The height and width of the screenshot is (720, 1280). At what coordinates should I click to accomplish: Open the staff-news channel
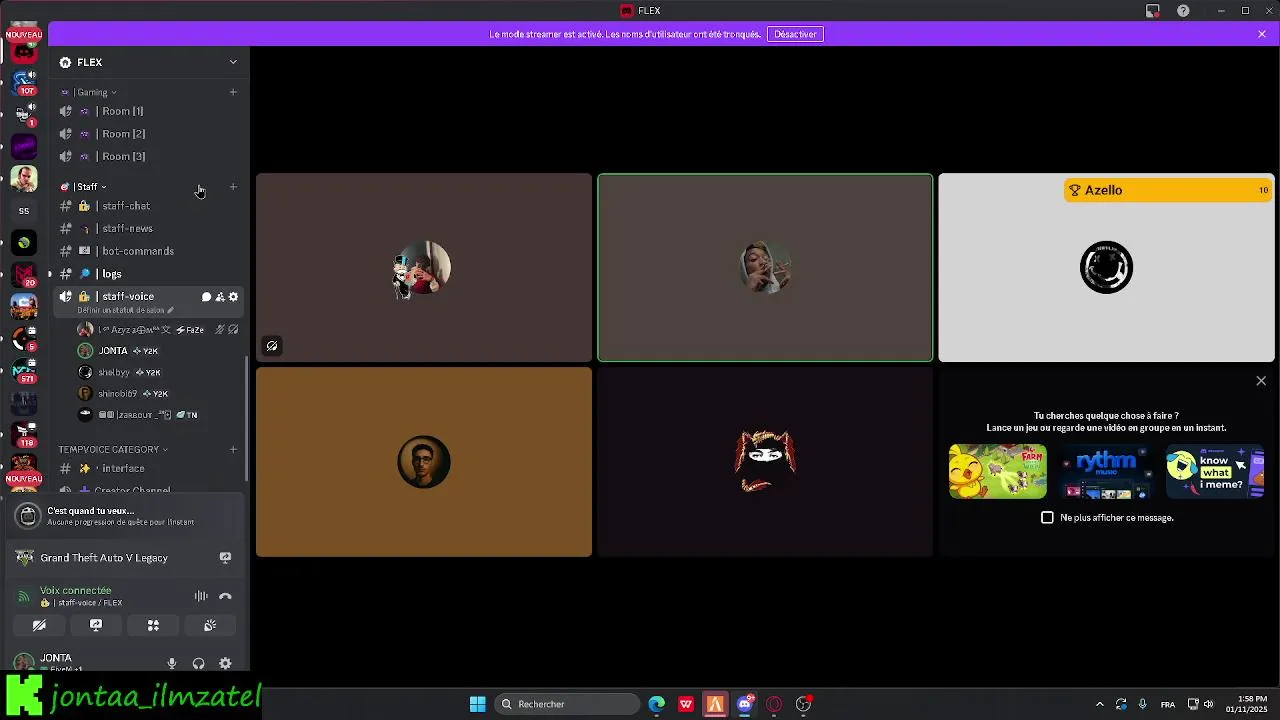click(149, 228)
